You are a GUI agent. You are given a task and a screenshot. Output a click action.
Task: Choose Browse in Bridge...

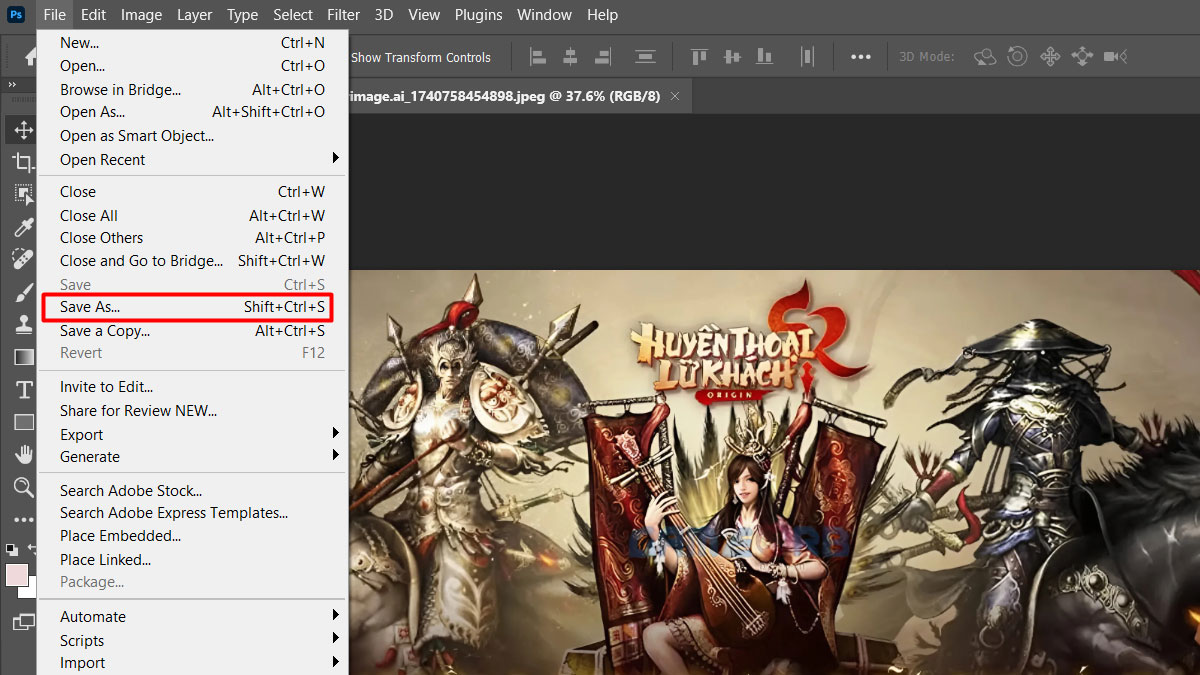pyautogui.click(x=192, y=89)
